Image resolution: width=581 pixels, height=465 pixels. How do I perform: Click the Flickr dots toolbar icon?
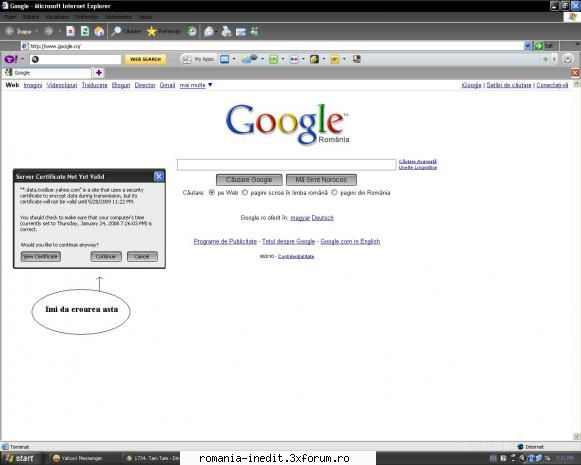coord(294,59)
